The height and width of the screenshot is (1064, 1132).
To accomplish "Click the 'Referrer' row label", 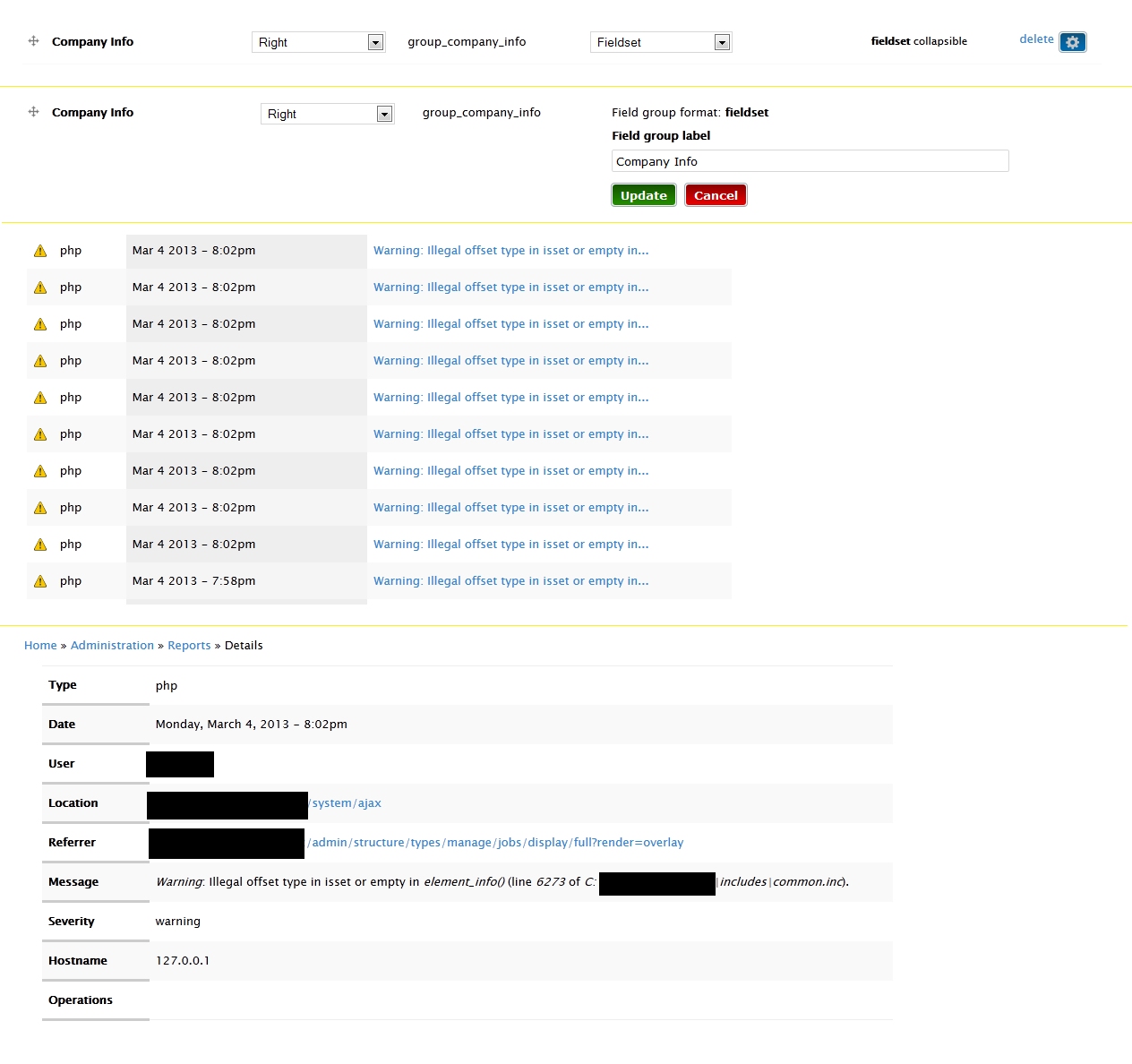I will click(x=72, y=843).
